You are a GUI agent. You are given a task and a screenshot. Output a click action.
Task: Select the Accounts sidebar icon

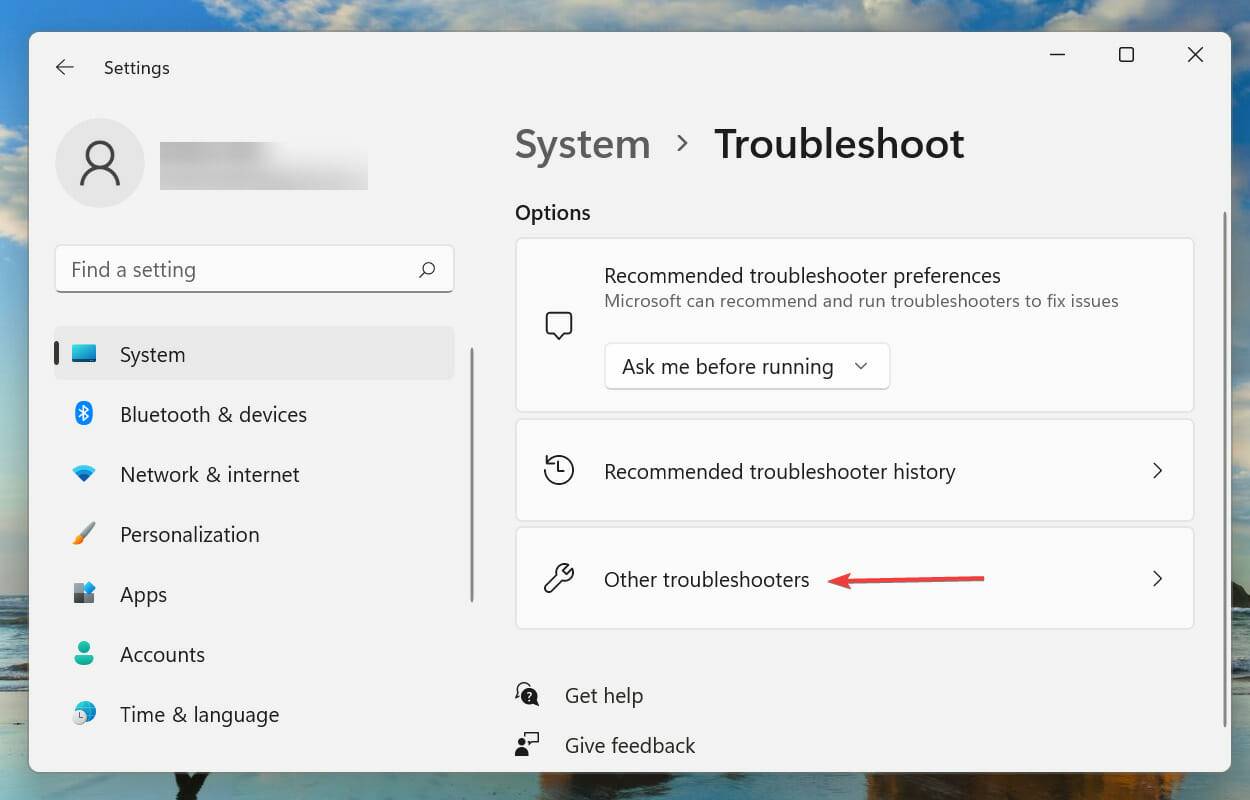coord(85,654)
